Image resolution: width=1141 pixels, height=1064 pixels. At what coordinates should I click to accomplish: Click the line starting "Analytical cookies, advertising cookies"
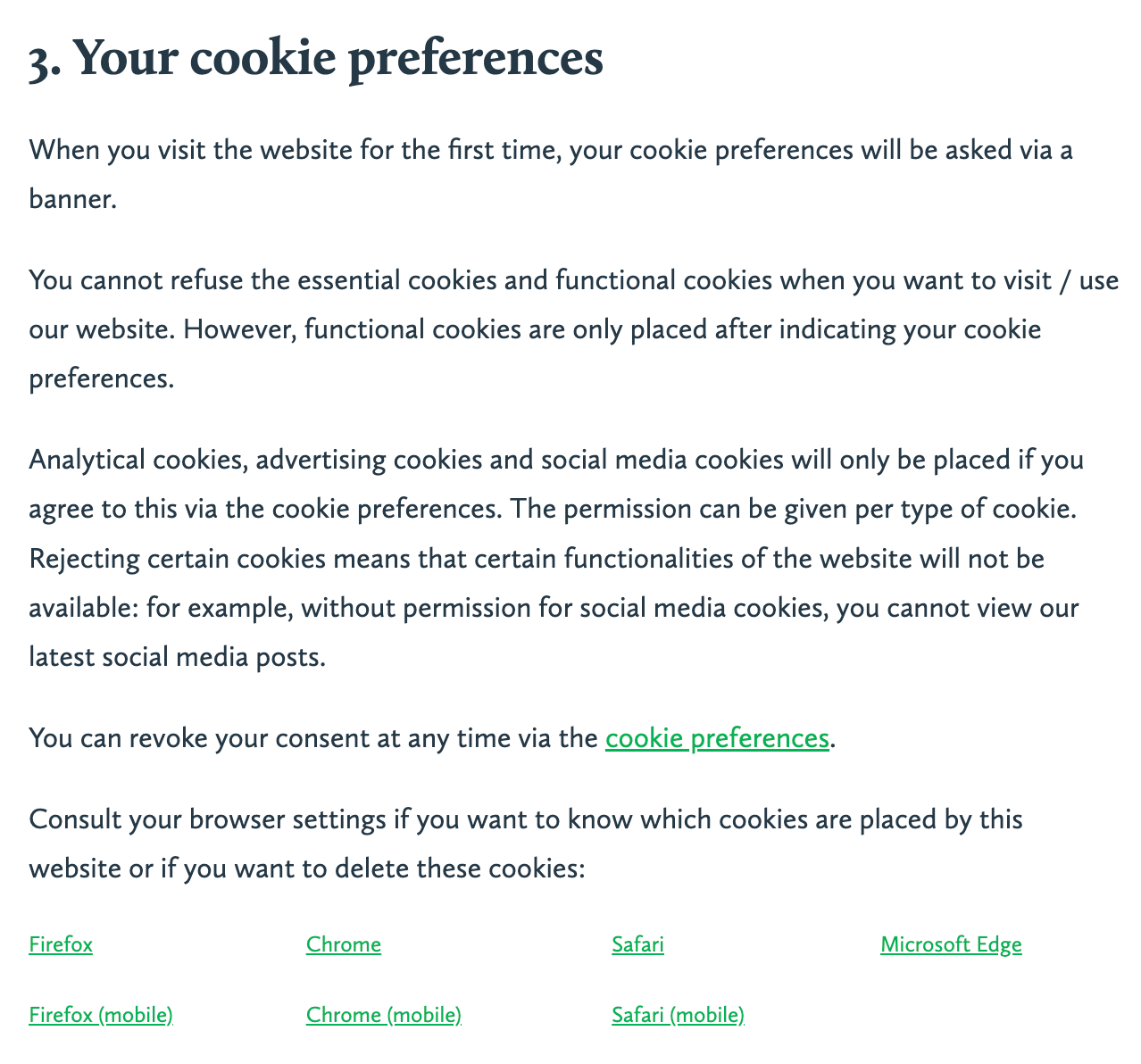(x=557, y=461)
